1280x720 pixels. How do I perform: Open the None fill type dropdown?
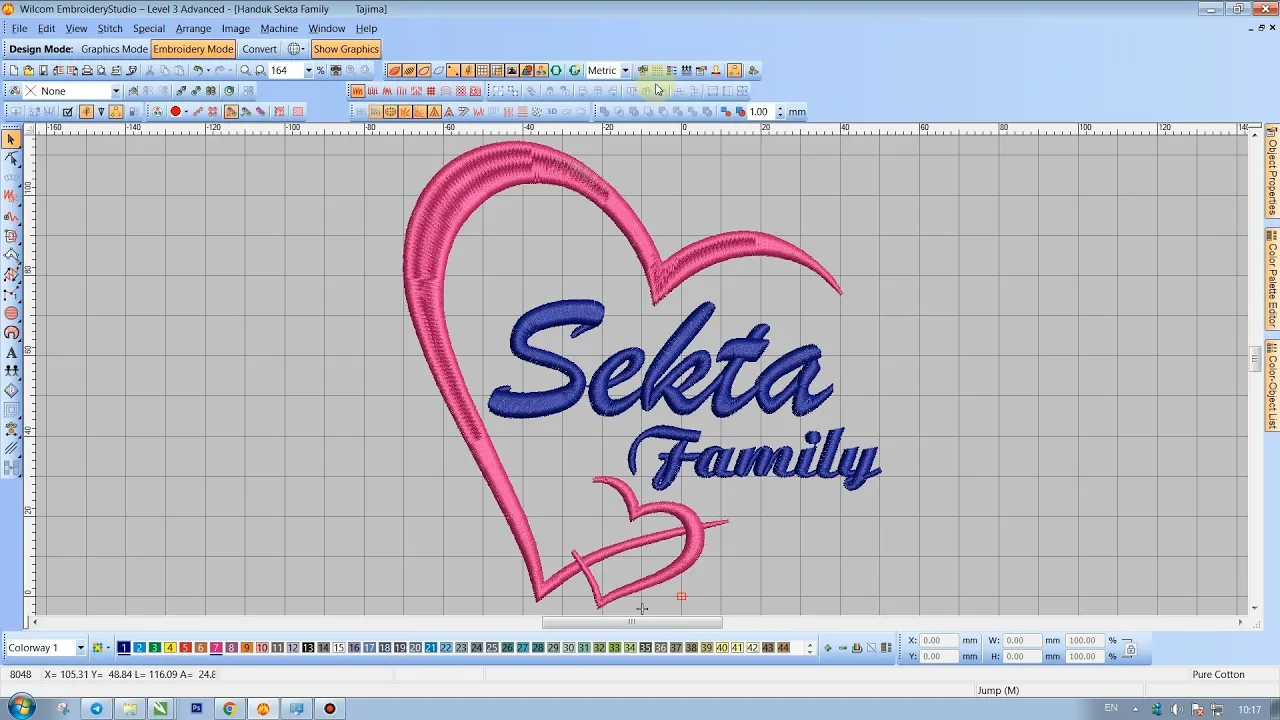tap(115, 91)
